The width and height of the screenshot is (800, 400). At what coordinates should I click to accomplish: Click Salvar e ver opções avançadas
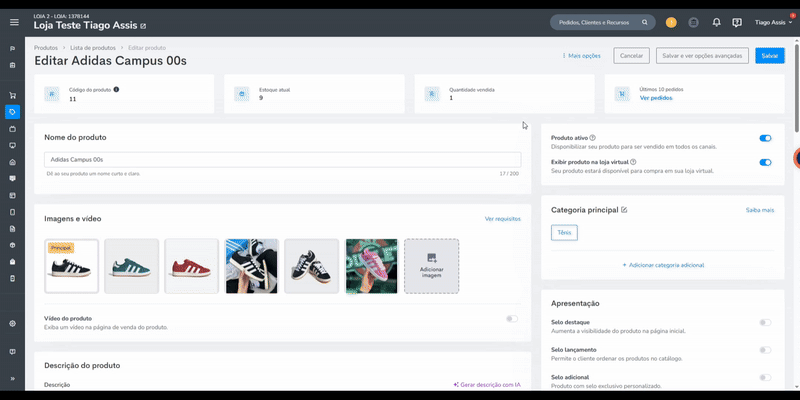(702, 56)
